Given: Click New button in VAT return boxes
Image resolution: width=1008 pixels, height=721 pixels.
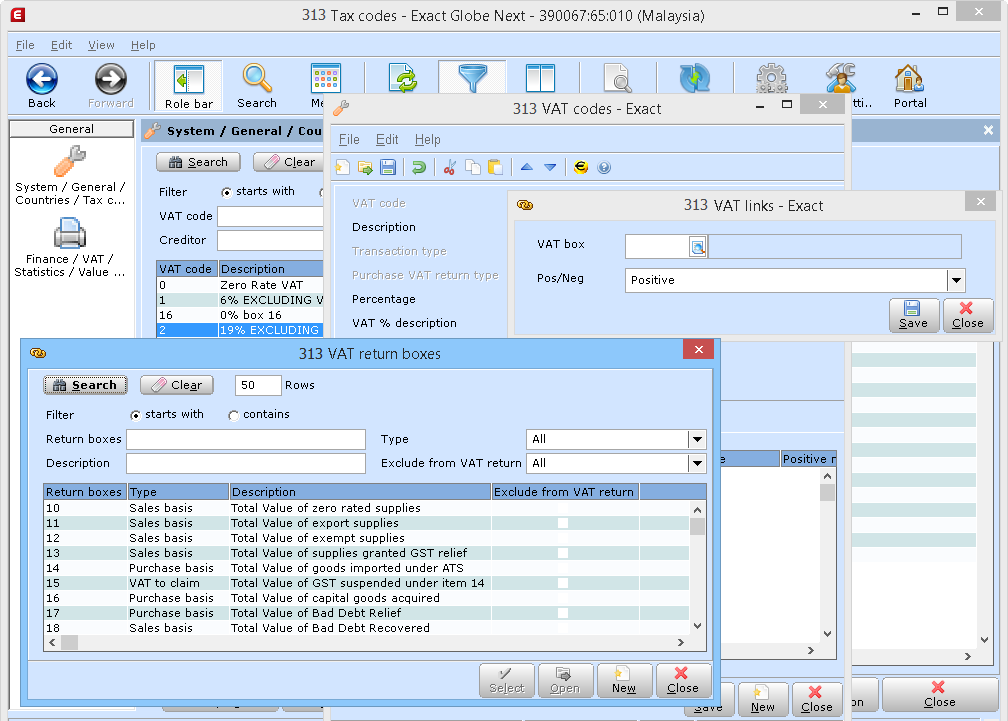Looking at the screenshot, I should click(624, 680).
